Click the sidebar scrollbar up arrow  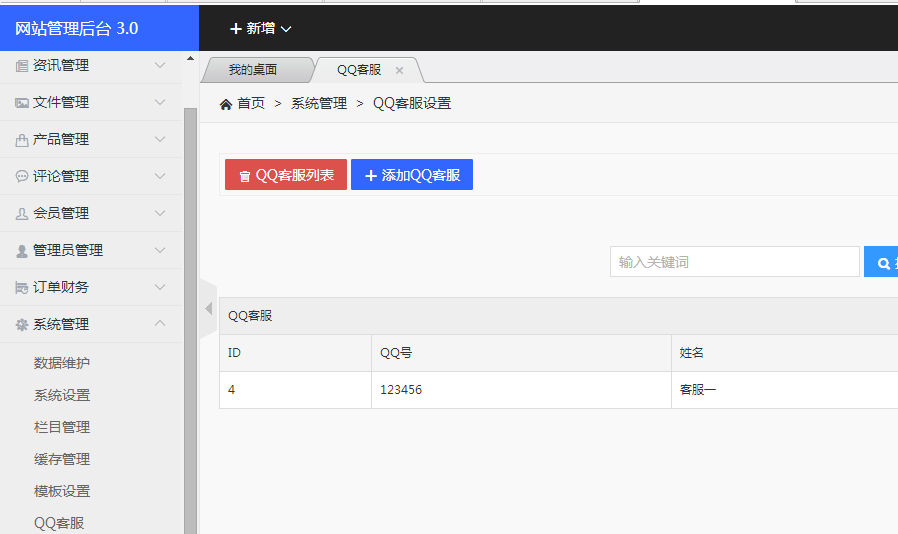pos(190,58)
